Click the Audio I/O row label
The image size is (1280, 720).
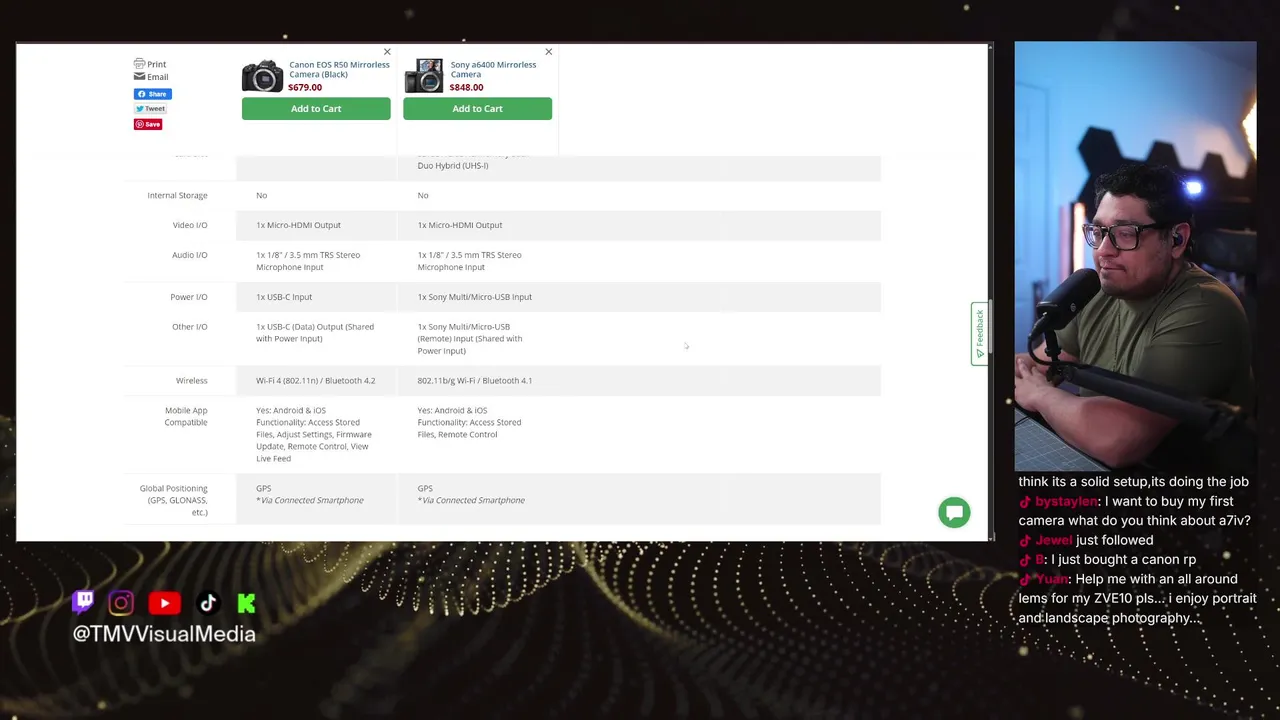pos(190,255)
